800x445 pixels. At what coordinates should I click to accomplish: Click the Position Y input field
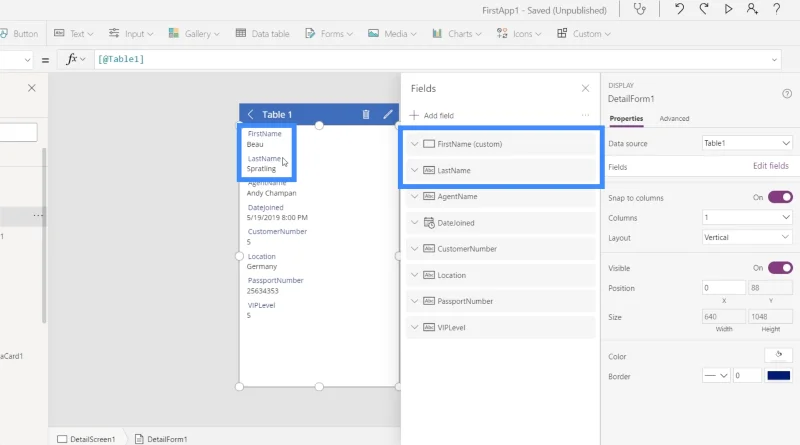tap(770, 288)
